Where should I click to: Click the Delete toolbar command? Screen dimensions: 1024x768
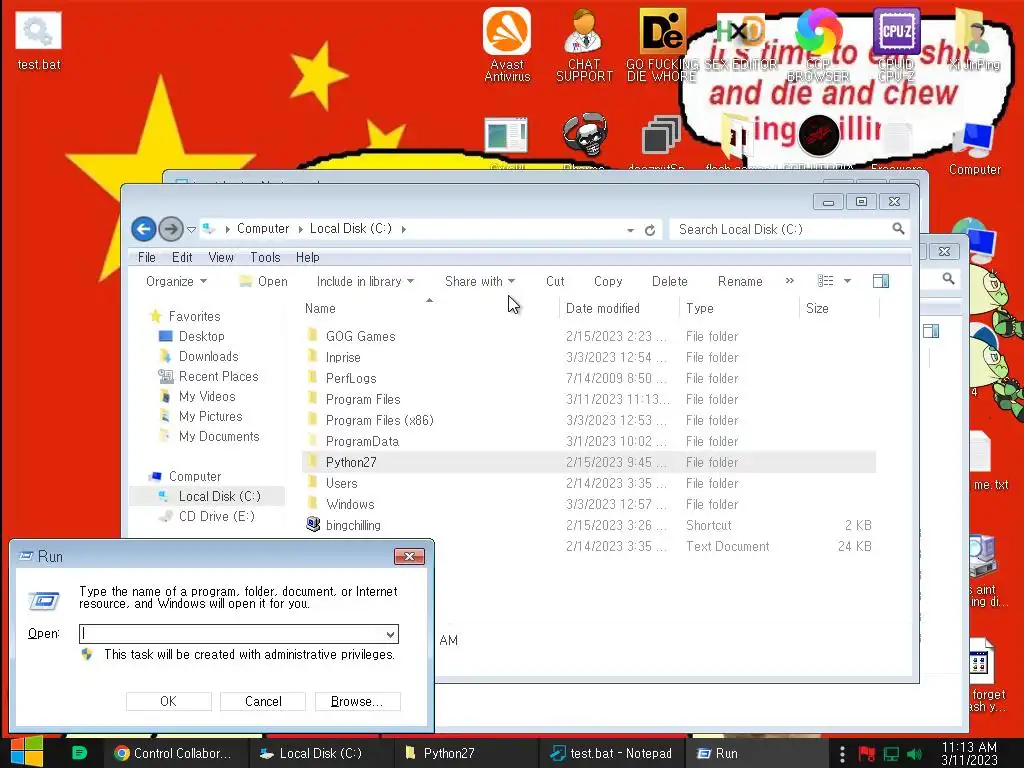coord(669,281)
